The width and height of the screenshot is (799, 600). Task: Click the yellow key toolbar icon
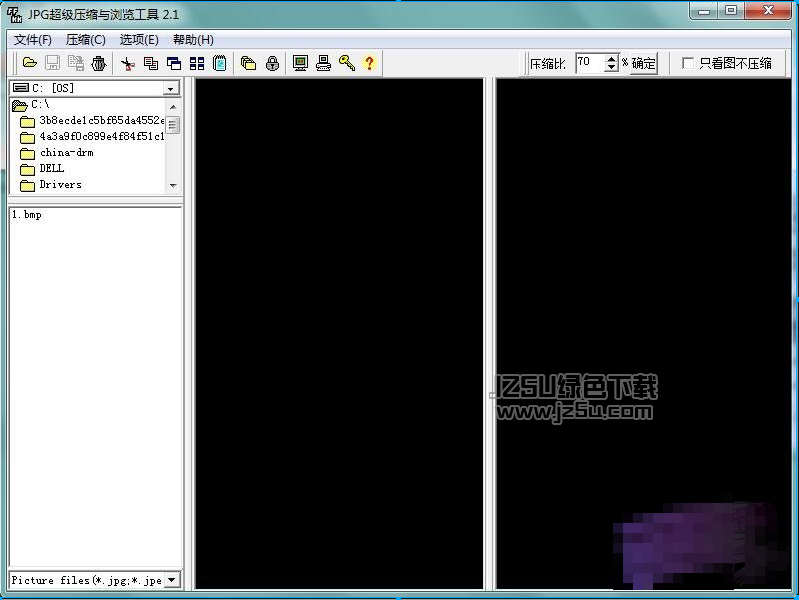(347, 63)
